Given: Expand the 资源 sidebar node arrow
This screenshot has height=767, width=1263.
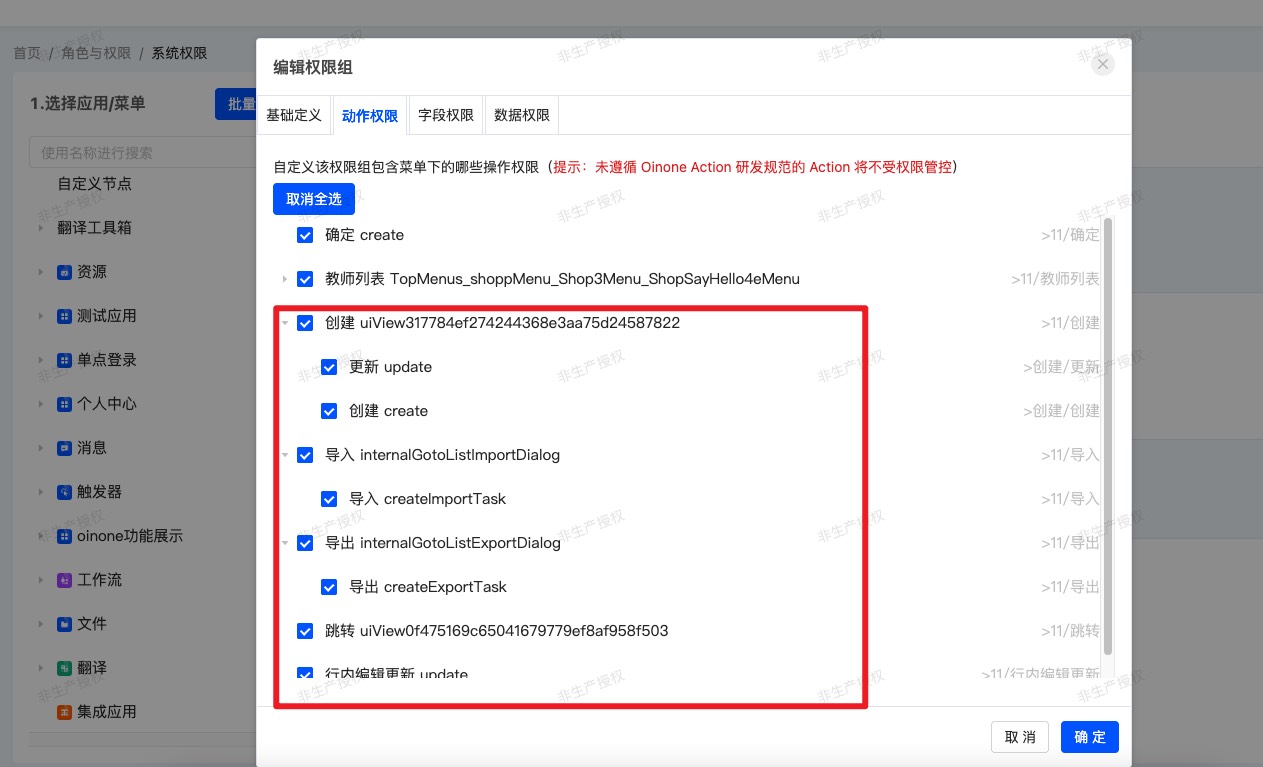Looking at the screenshot, I should (x=41, y=272).
